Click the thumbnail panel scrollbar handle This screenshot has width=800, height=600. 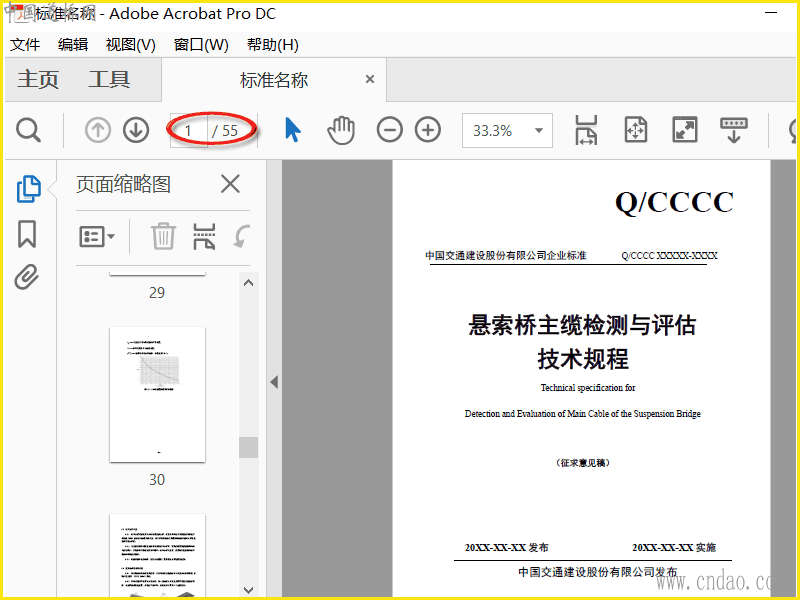pyautogui.click(x=248, y=447)
